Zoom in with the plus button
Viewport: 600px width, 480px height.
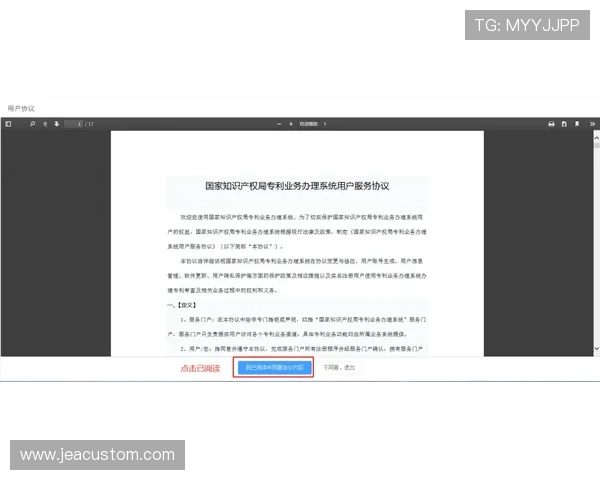coord(291,124)
